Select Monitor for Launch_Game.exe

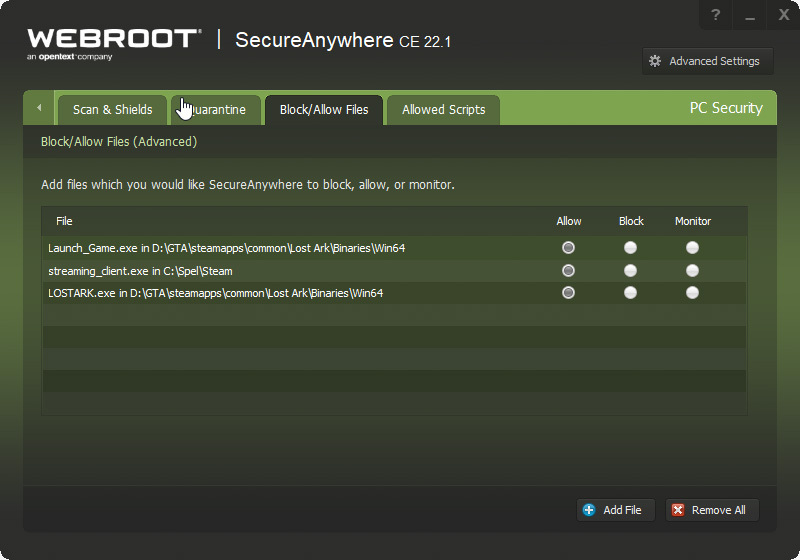point(692,248)
